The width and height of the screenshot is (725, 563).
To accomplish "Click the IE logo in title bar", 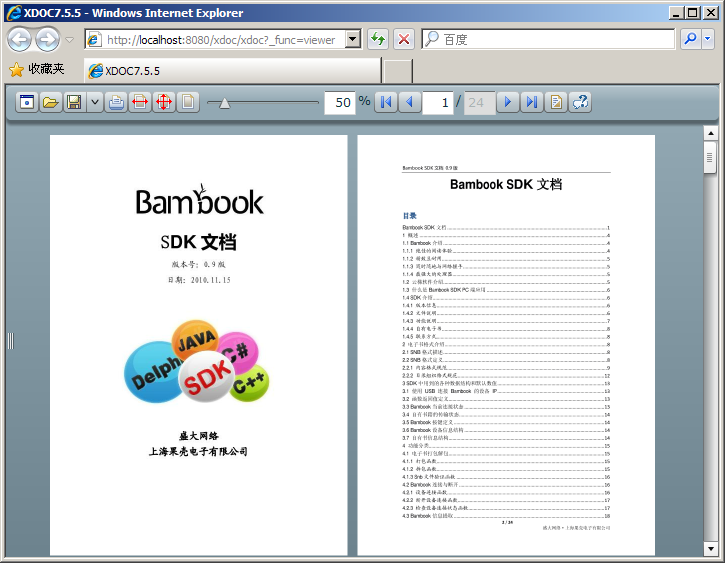I will point(13,12).
